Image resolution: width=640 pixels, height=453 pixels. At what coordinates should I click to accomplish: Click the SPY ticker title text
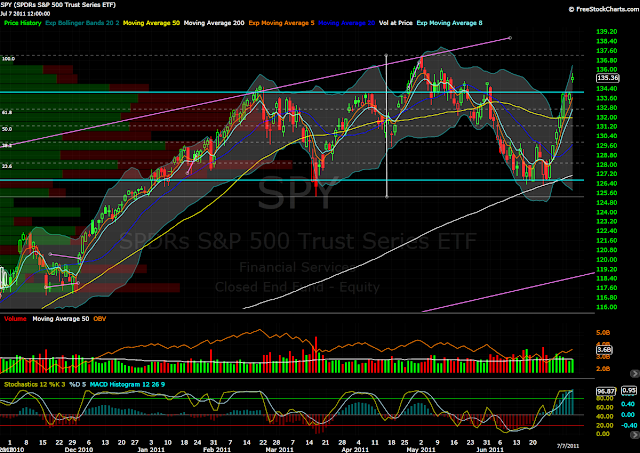click(x=58, y=5)
